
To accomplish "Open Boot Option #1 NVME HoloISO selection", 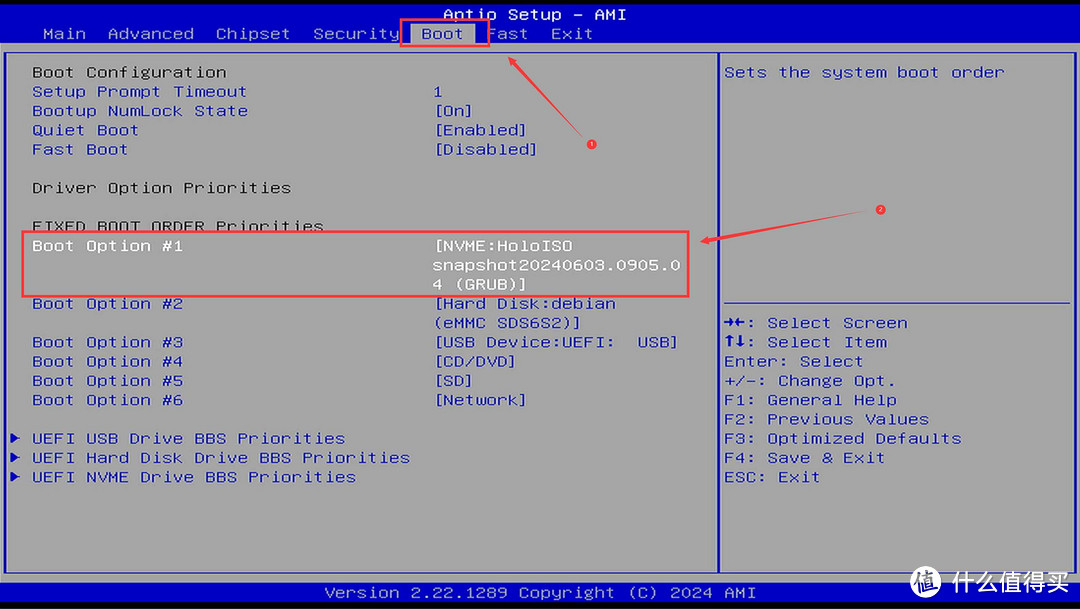I will click(x=555, y=265).
